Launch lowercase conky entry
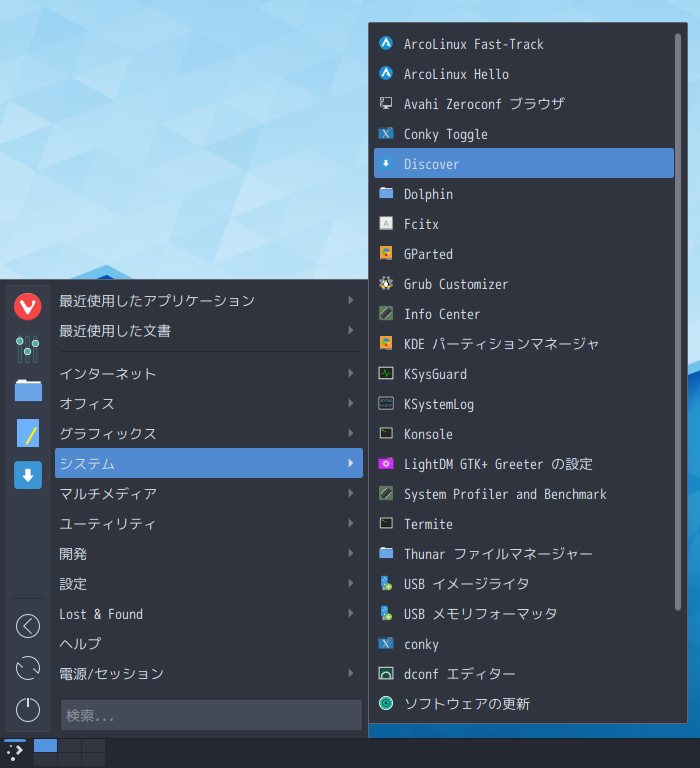This screenshot has height=768, width=700. coord(524,644)
